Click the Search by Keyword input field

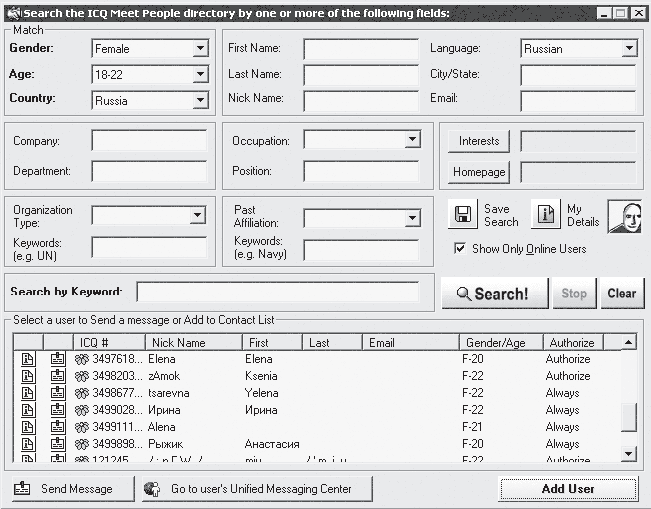[277, 292]
